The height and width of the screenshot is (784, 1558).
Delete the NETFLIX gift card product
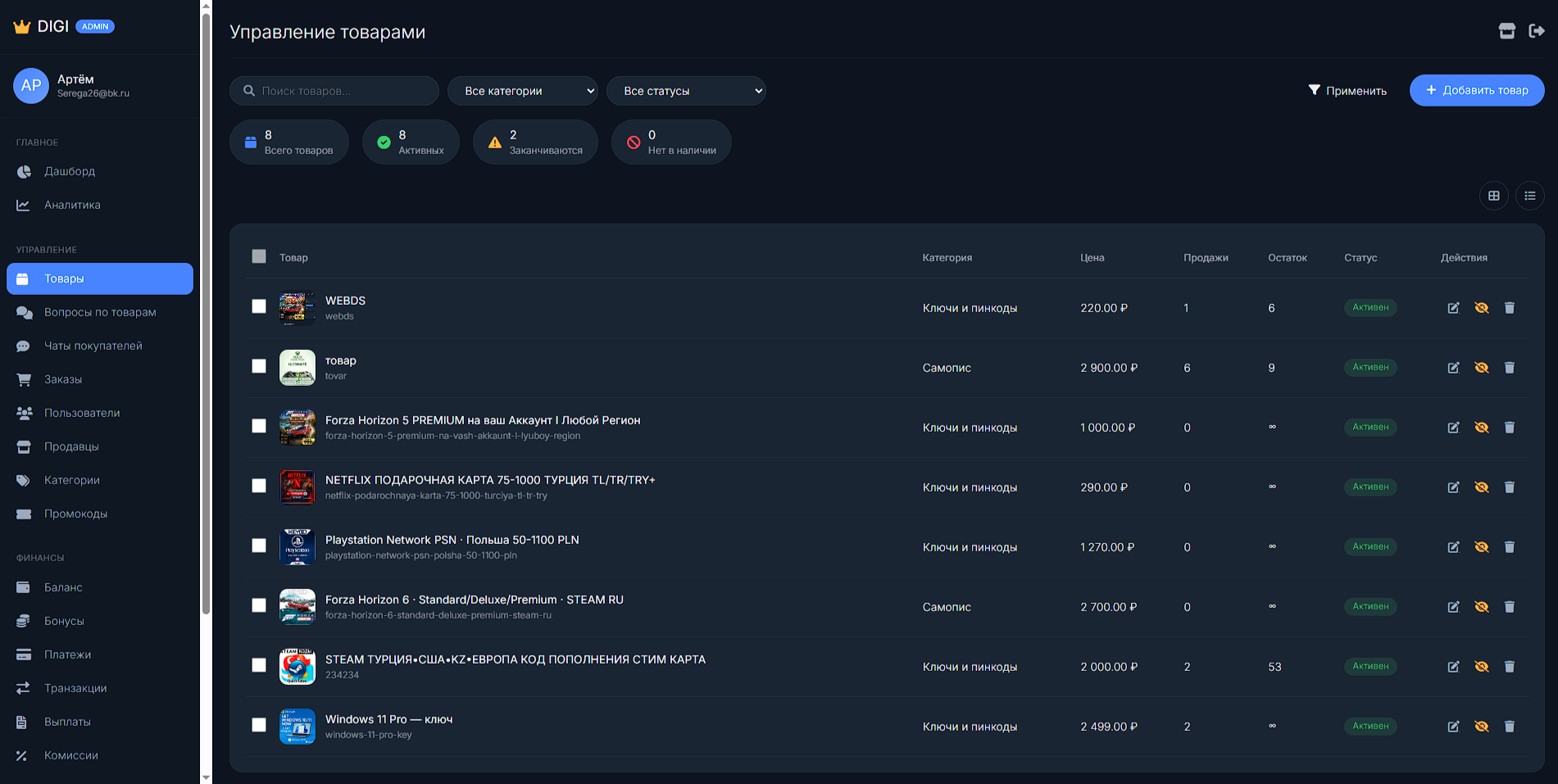click(x=1509, y=487)
